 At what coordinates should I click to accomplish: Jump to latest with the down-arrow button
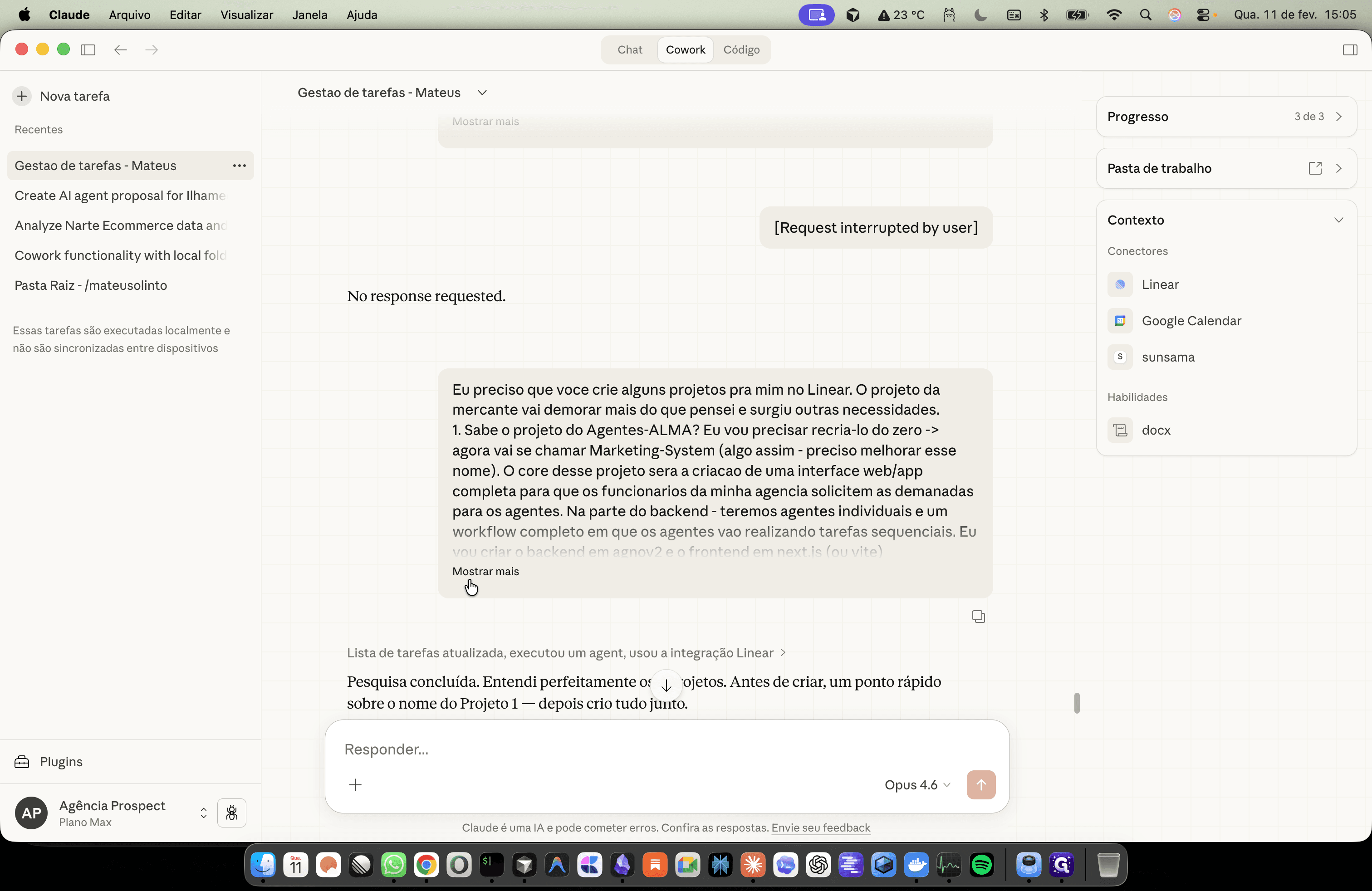pos(666,685)
